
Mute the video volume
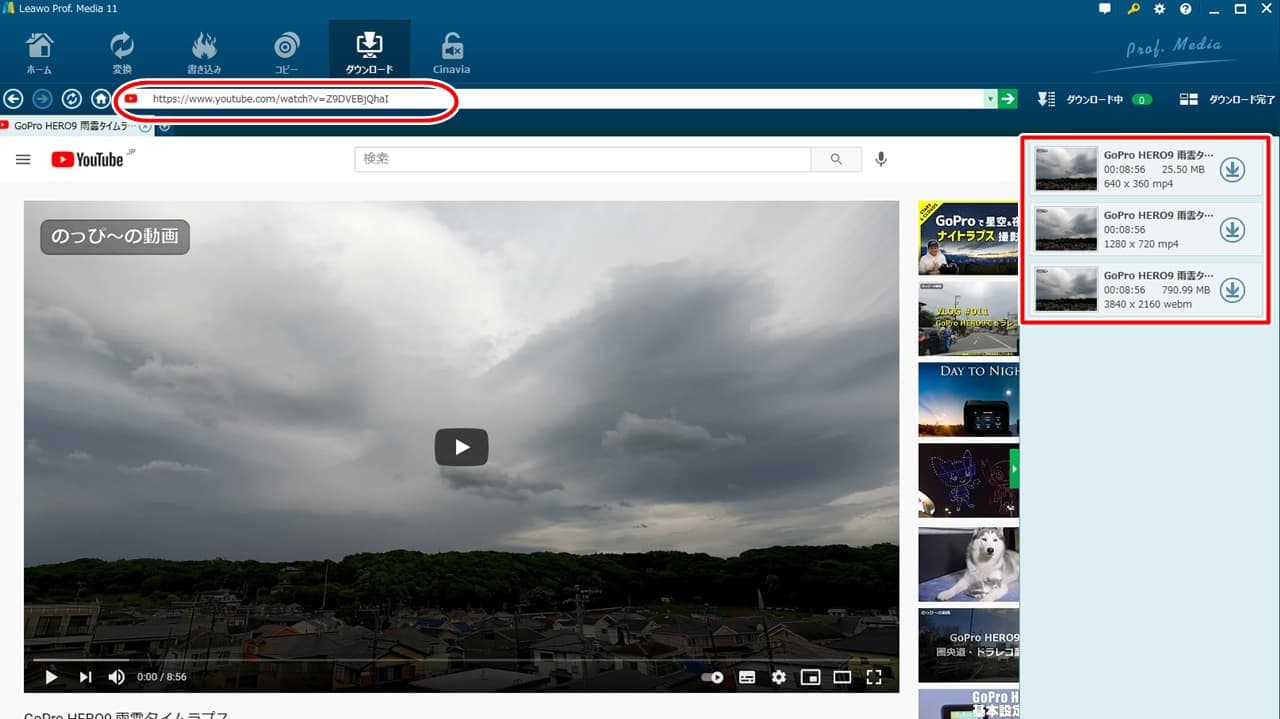click(117, 677)
